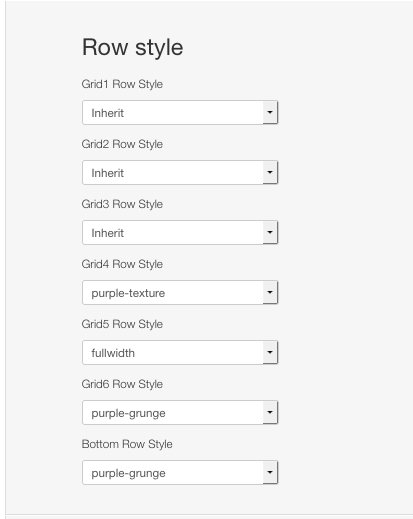Open the Grid6 purple-grunge dropdown
The width and height of the screenshot is (413, 519).
click(180, 413)
